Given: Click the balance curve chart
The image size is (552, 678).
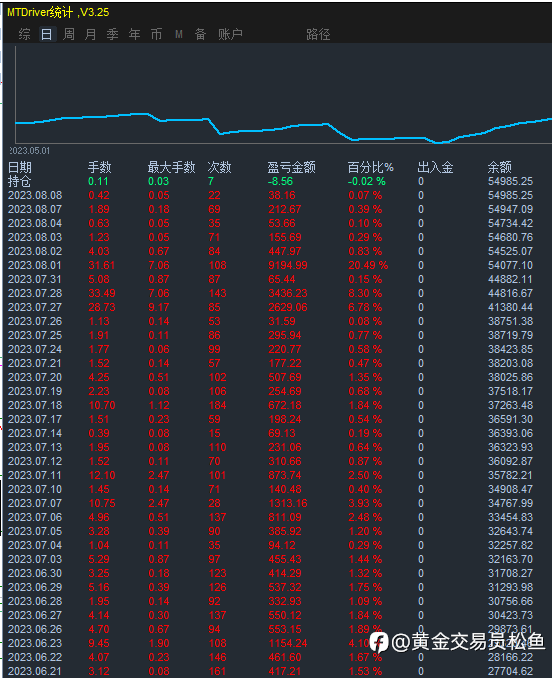Looking at the screenshot, I should pyautogui.click(x=284, y=95).
